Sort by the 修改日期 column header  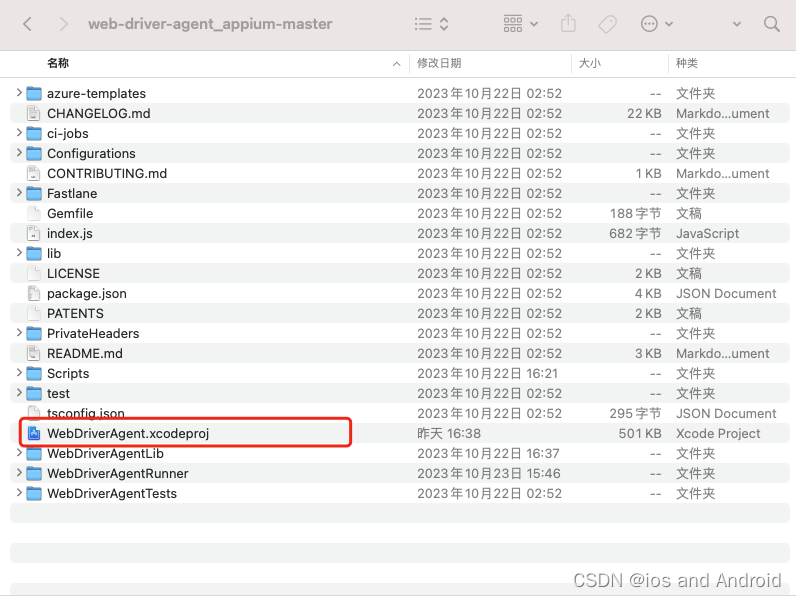(439, 63)
